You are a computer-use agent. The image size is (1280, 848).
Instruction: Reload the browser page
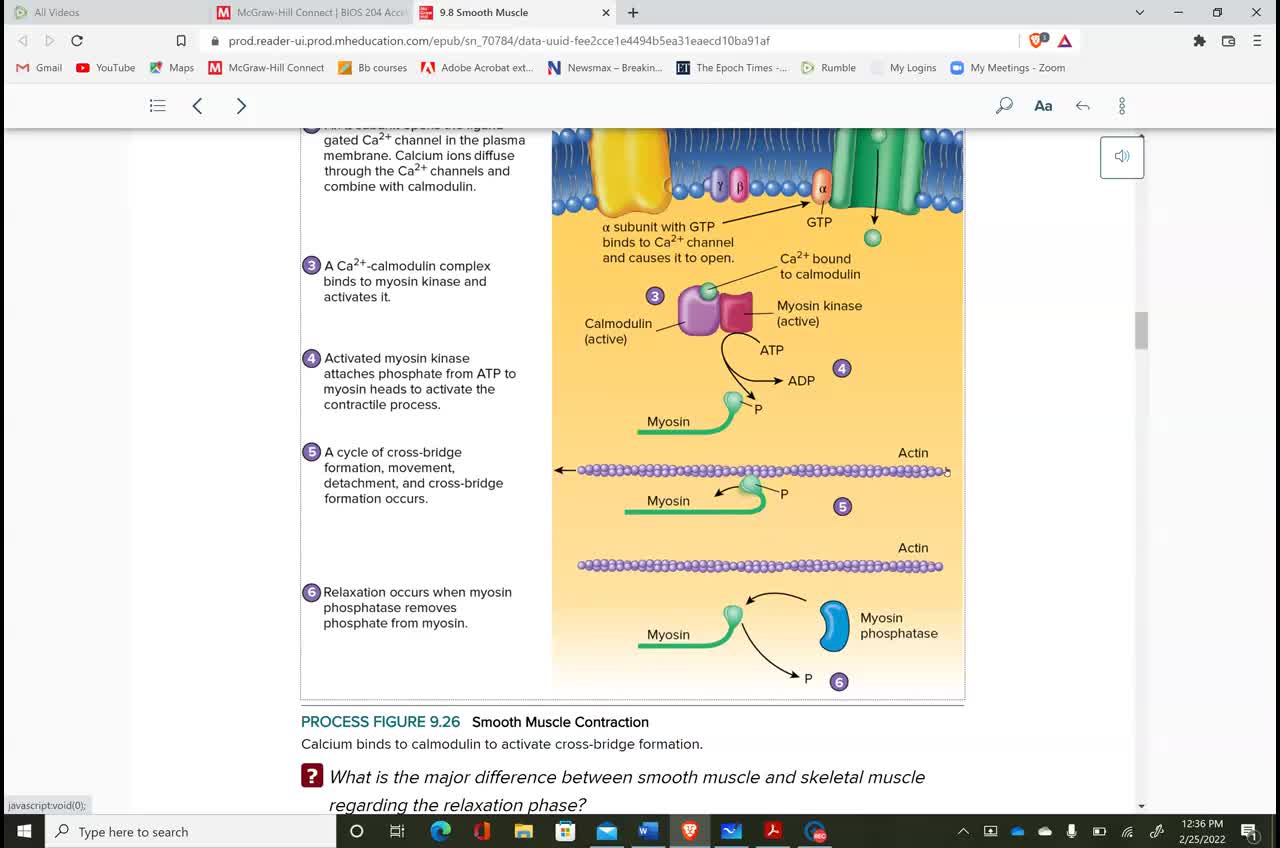(x=77, y=41)
